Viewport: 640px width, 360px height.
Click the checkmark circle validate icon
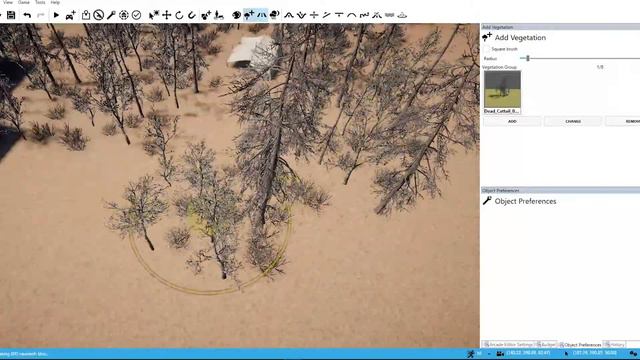pyautogui.click(x=136, y=15)
